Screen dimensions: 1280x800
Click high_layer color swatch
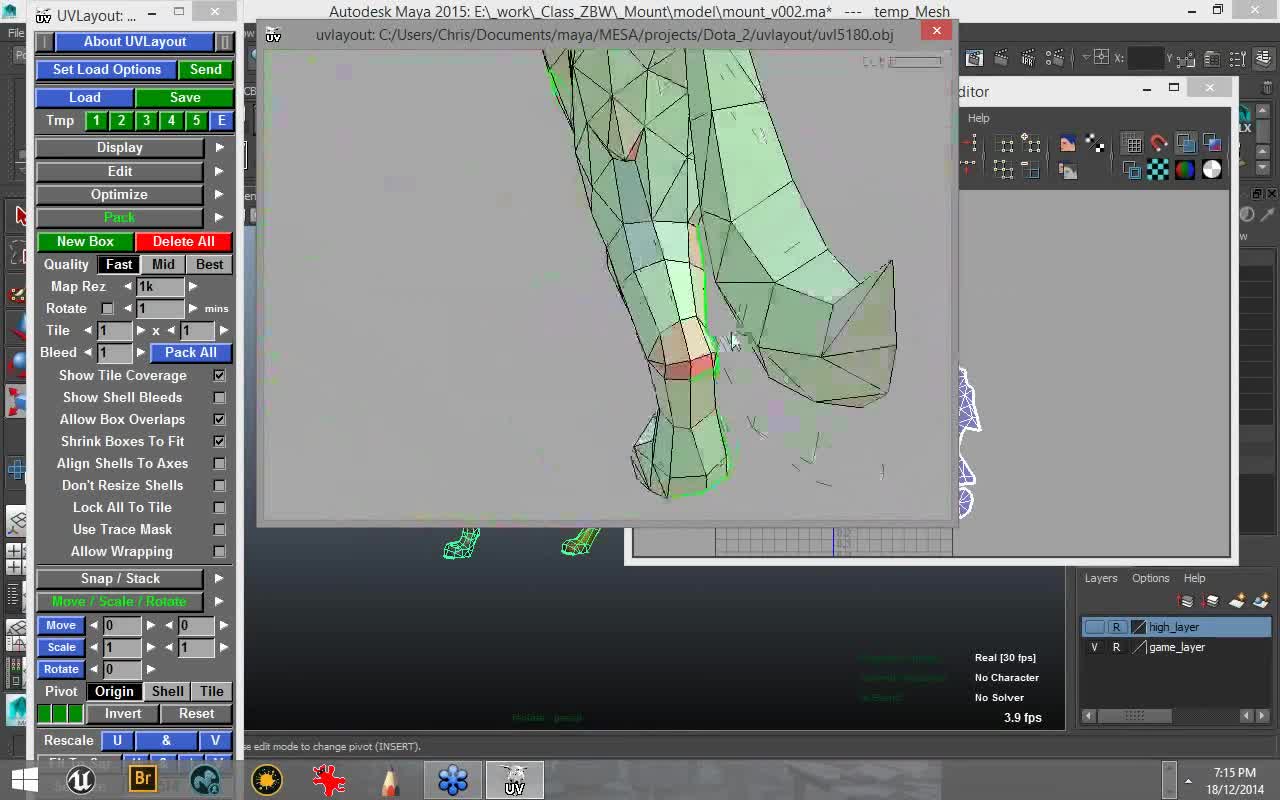coord(1138,627)
